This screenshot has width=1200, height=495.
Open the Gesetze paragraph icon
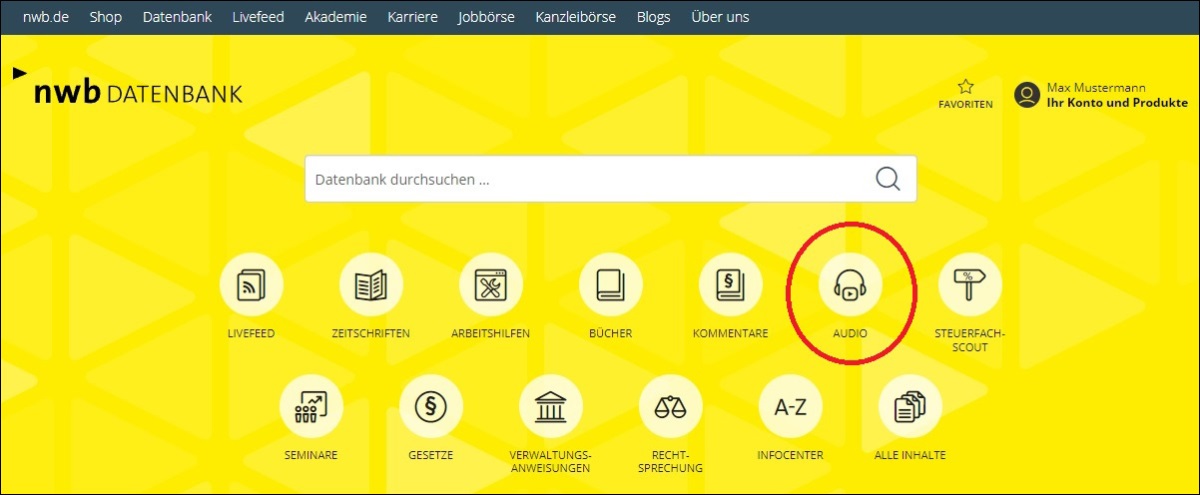click(x=431, y=407)
